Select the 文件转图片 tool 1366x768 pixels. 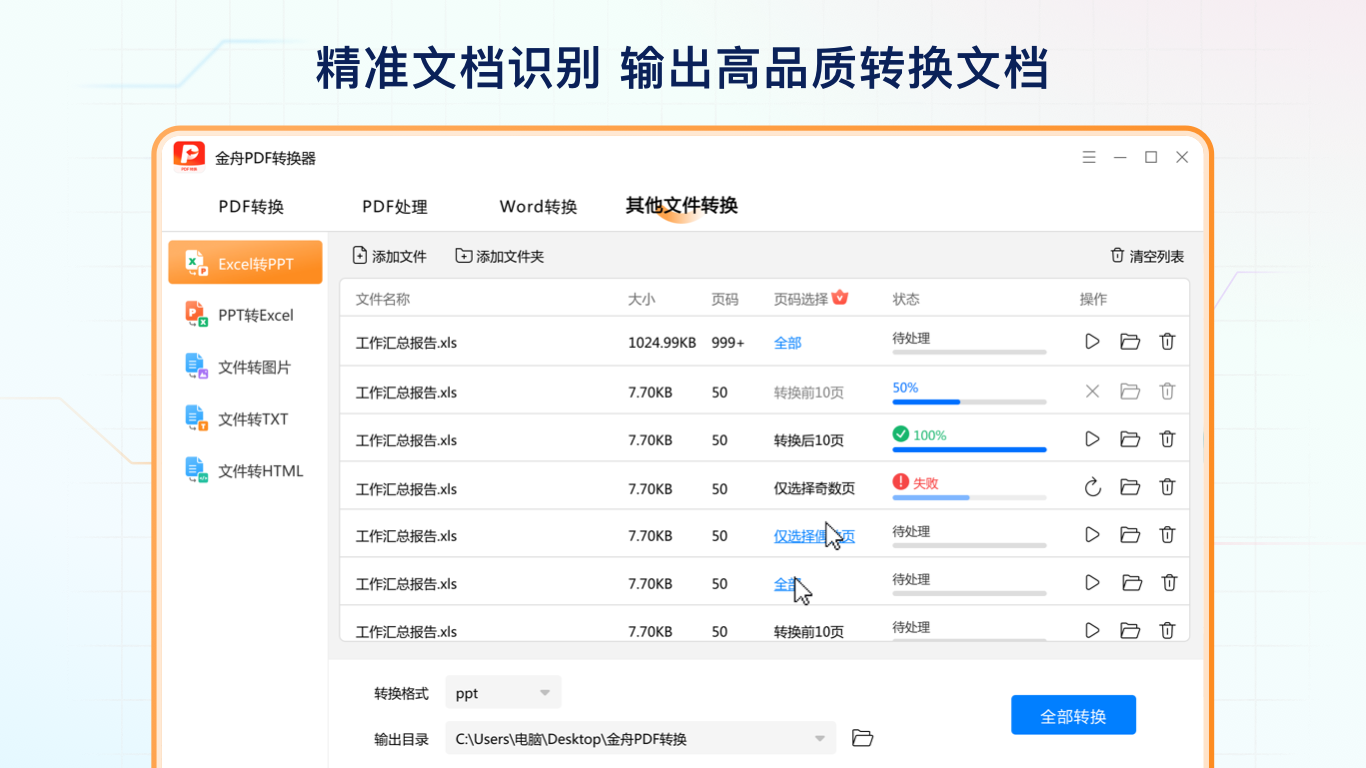coord(244,366)
